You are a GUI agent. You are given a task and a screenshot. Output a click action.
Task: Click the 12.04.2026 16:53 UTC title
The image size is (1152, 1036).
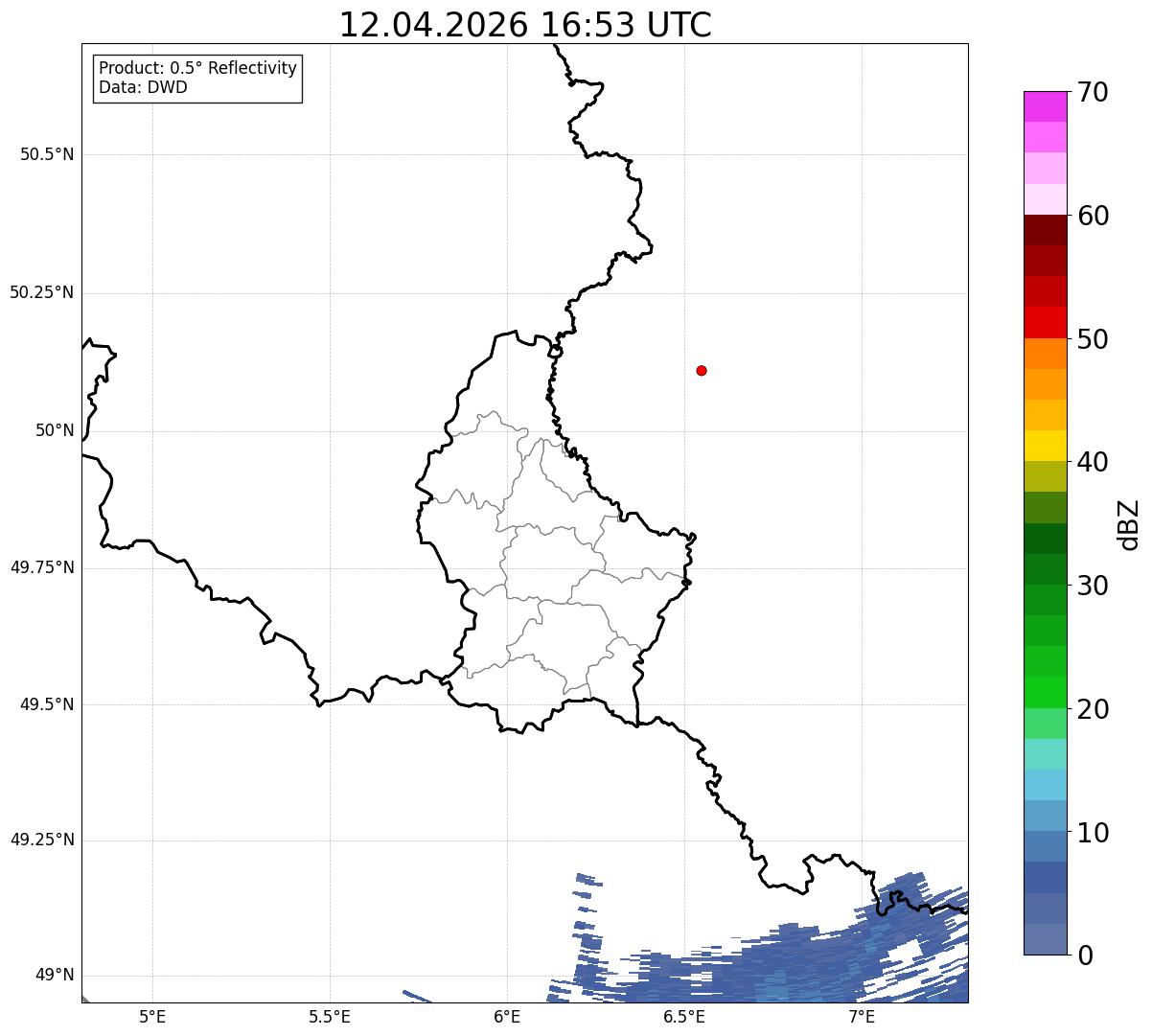[525, 25]
